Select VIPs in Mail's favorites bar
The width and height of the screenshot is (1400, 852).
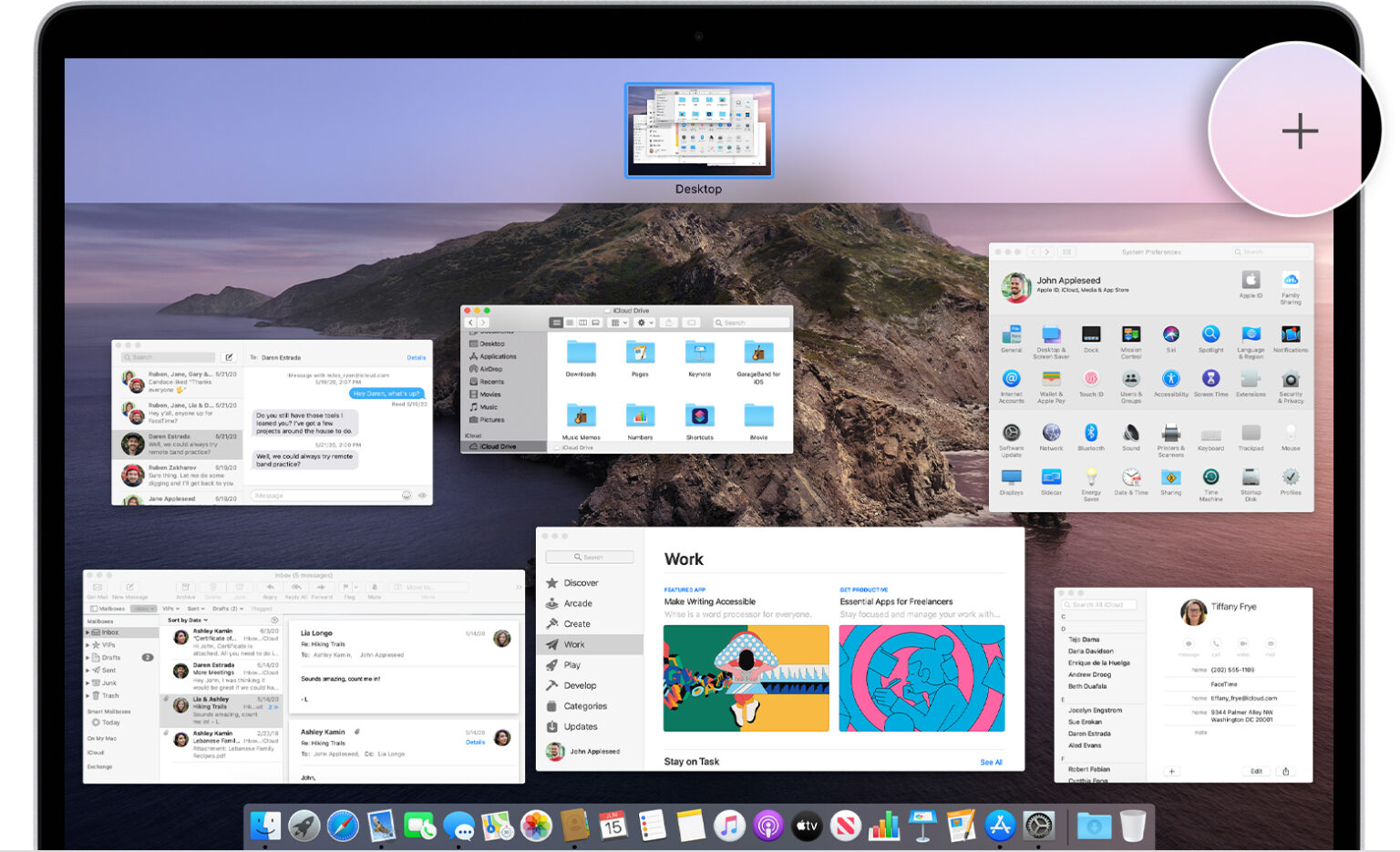[x=170, y=609]
